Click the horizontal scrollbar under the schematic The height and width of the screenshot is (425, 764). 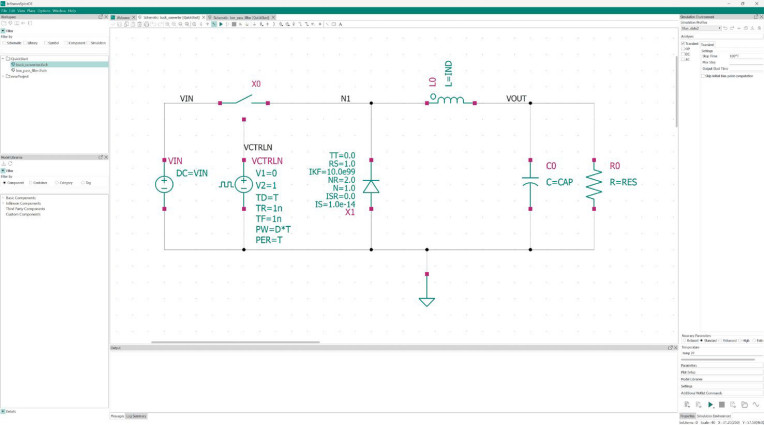235,342
